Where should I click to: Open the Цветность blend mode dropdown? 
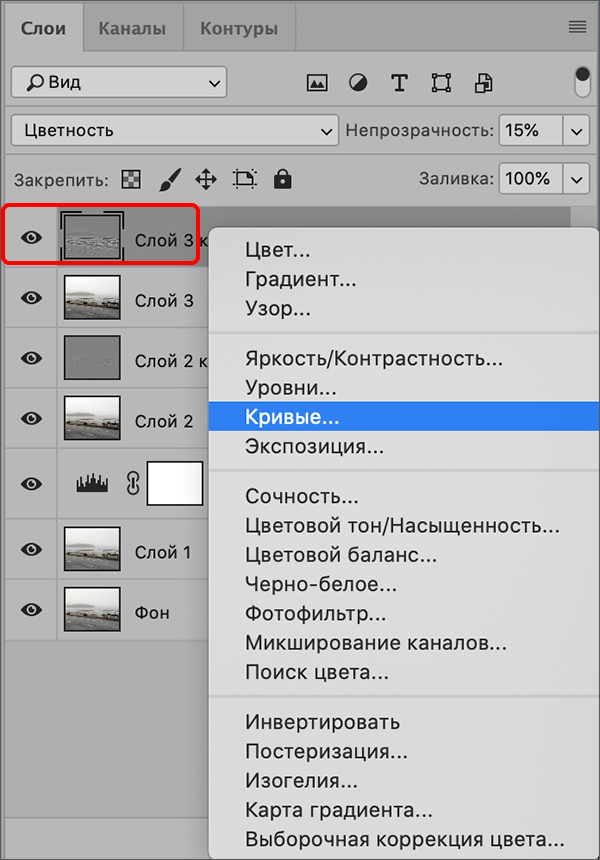coord(175,130)
